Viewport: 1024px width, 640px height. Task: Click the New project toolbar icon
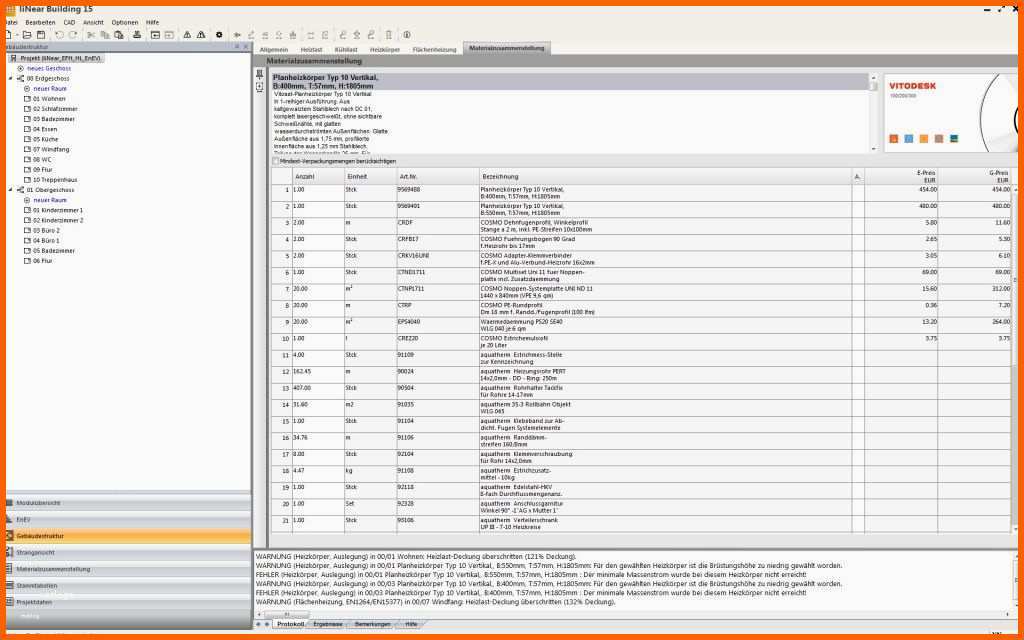tap(9, 35)
